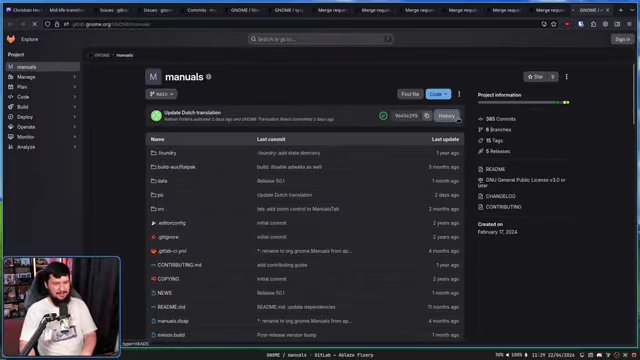Switch to the Mid-life transitio... tab

[x=66, y=10]
